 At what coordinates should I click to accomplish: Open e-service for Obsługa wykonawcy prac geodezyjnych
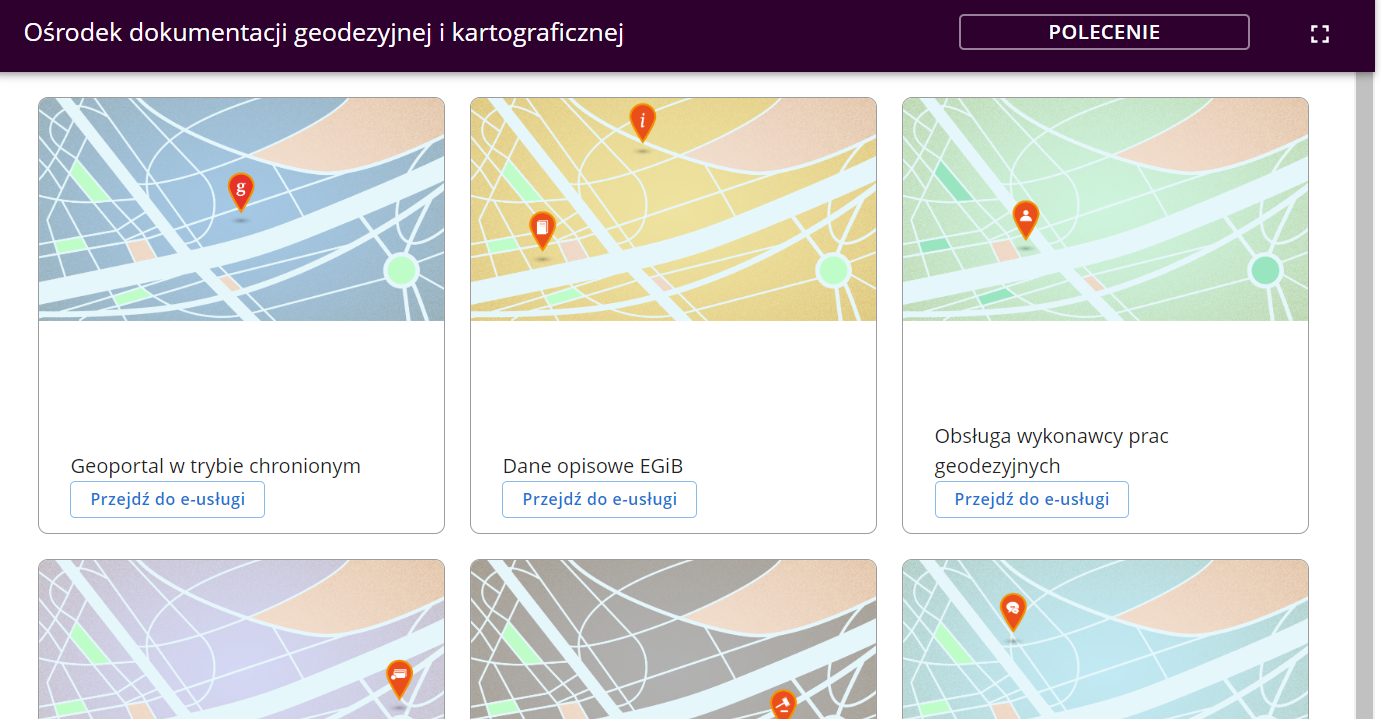1031,499
